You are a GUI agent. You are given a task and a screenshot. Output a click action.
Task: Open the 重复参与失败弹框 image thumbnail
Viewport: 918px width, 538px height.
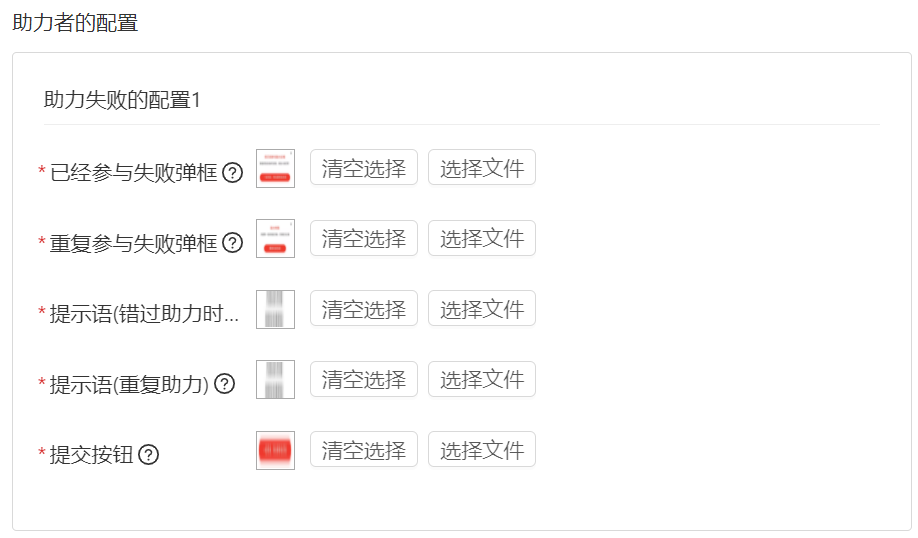point(275,239)
